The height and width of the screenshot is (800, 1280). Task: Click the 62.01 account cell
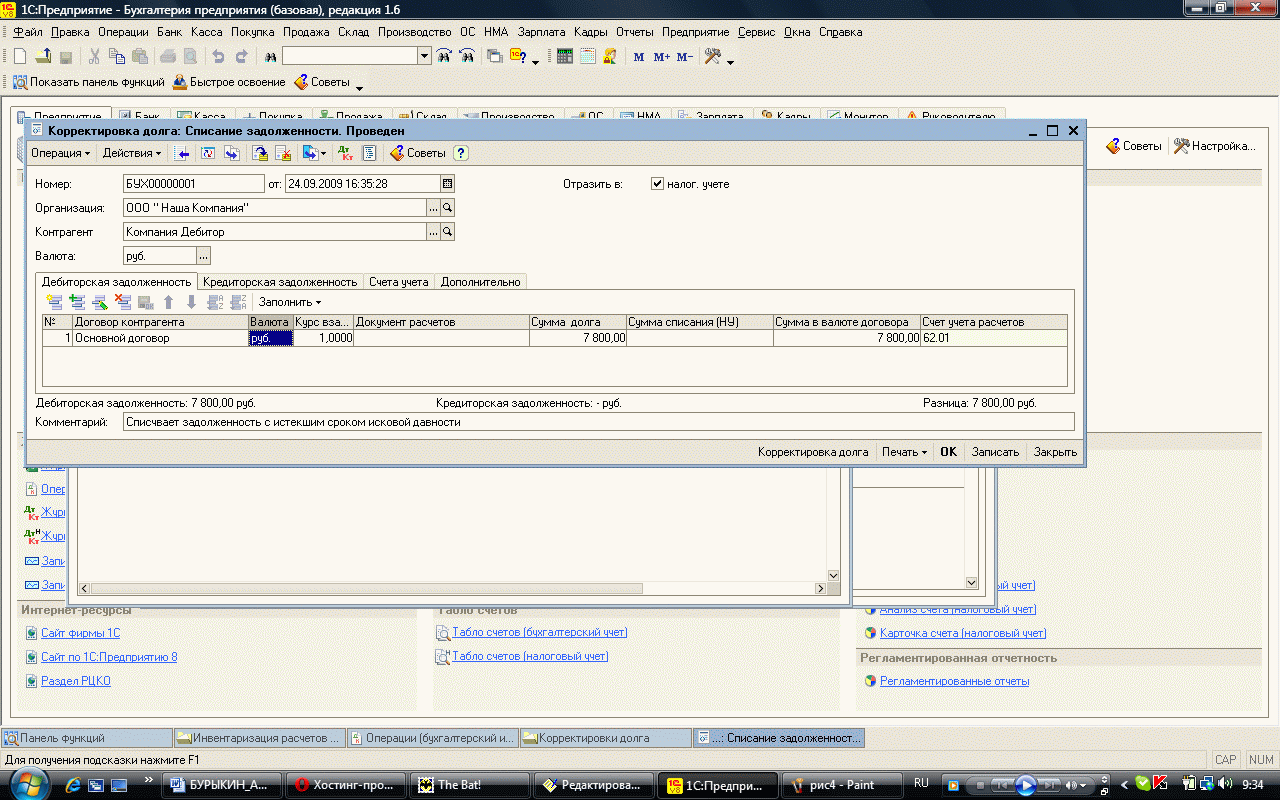[x=994, y=338]
